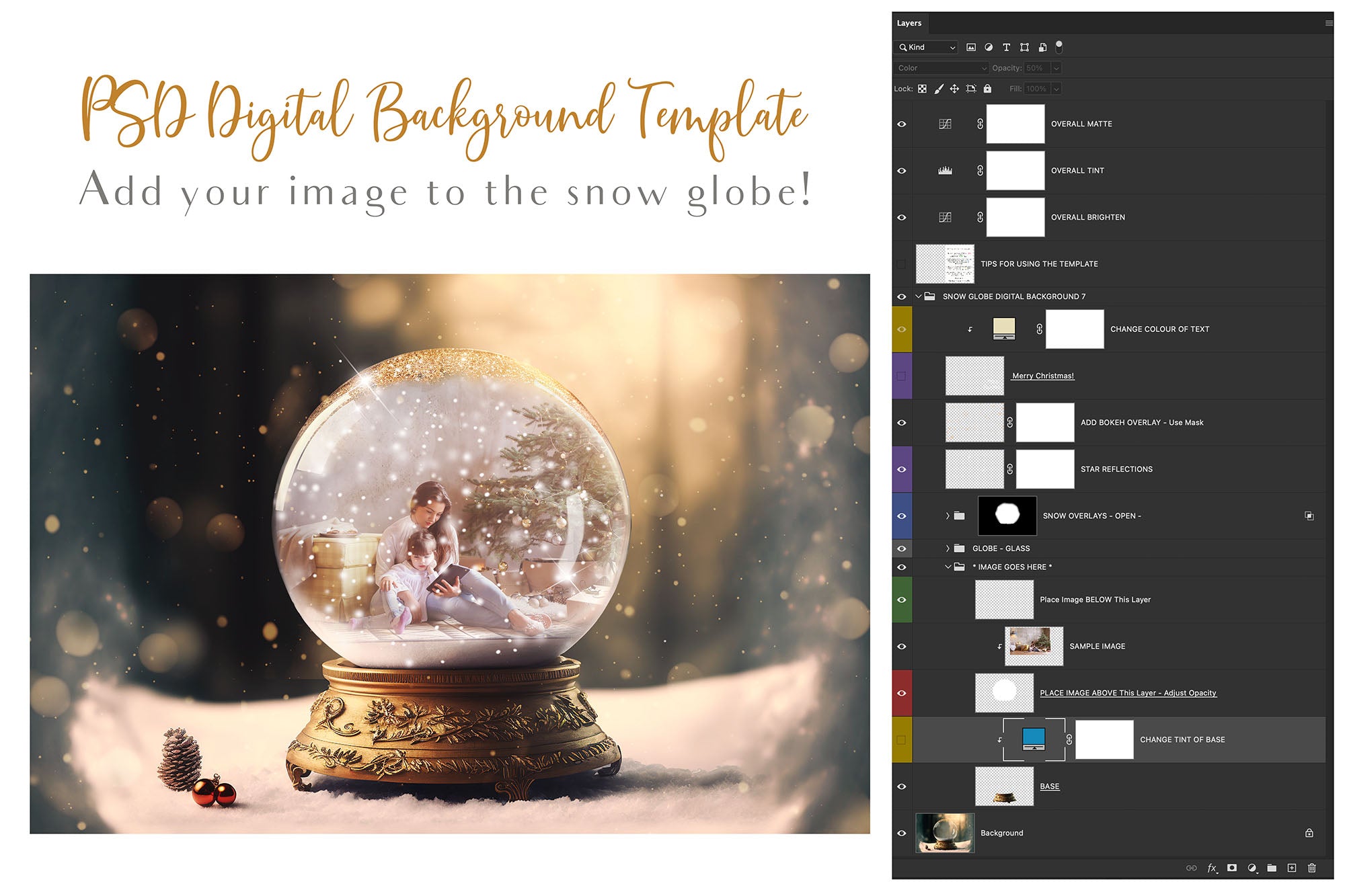Click the Lock transparent pixels icon
Image resolution: width=1345 pixels, height=896 pixels.
click(921, 88)
